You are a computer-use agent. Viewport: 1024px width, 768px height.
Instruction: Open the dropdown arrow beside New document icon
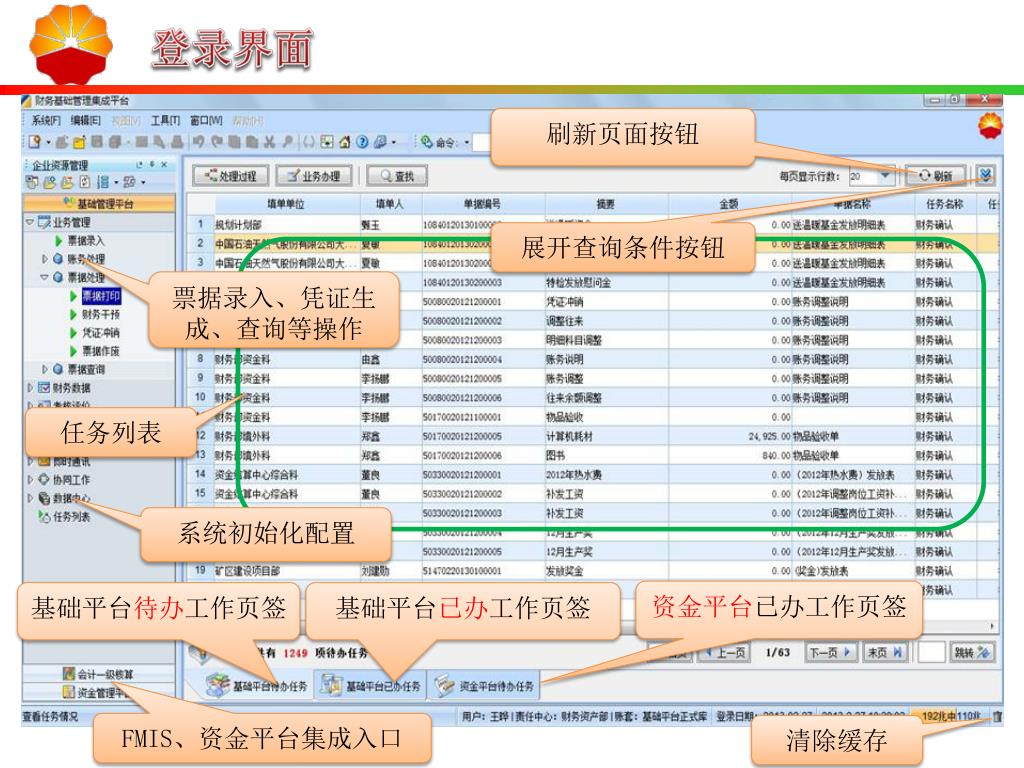(48, 142)
